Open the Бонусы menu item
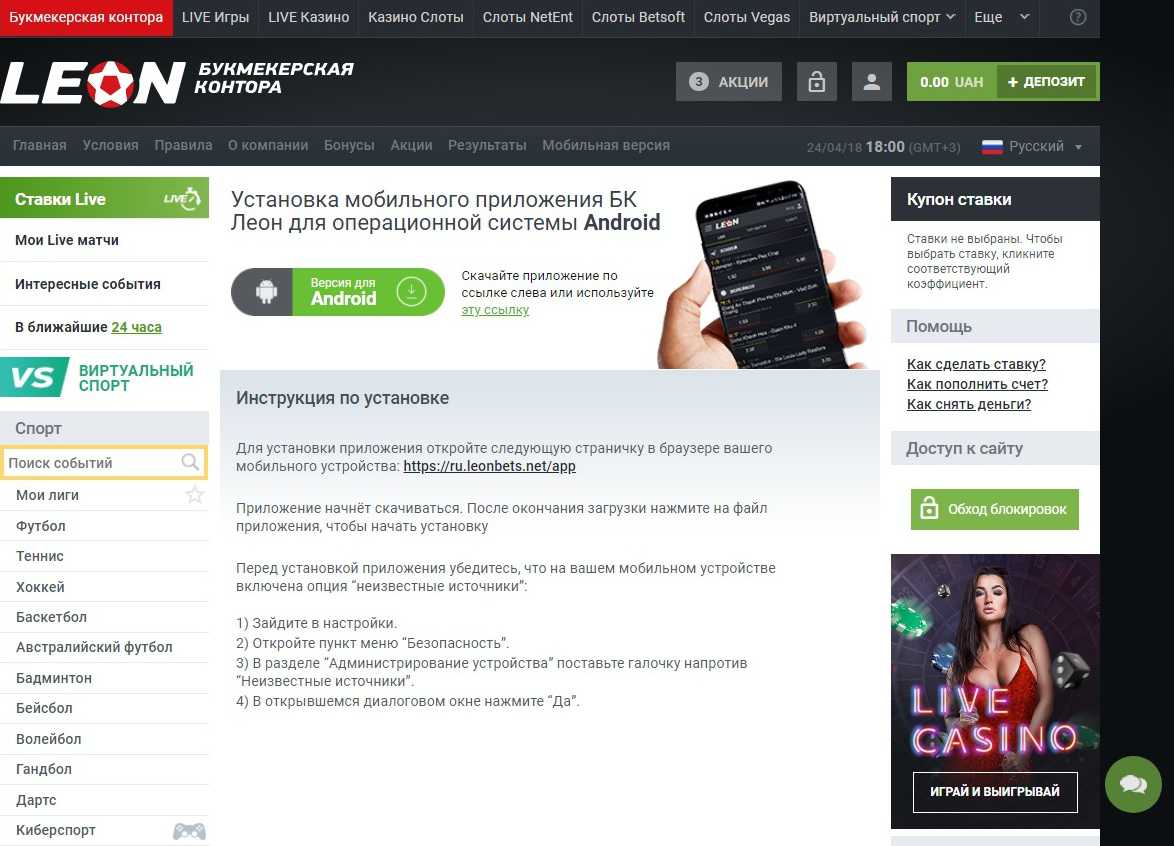Image resolution: width=1174 pixels, height=846 pixels. 349,145
